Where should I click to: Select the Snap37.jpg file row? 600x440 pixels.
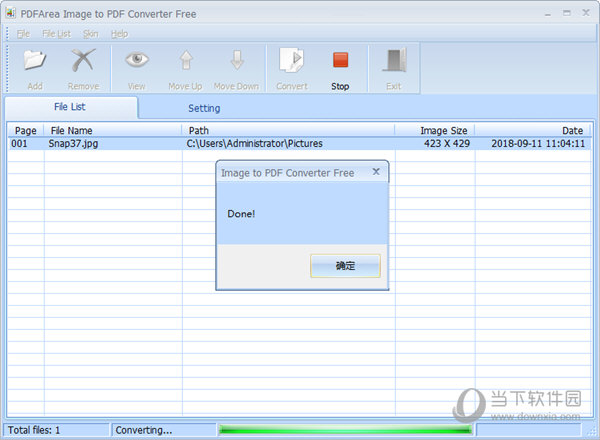[x=300, y=143]
